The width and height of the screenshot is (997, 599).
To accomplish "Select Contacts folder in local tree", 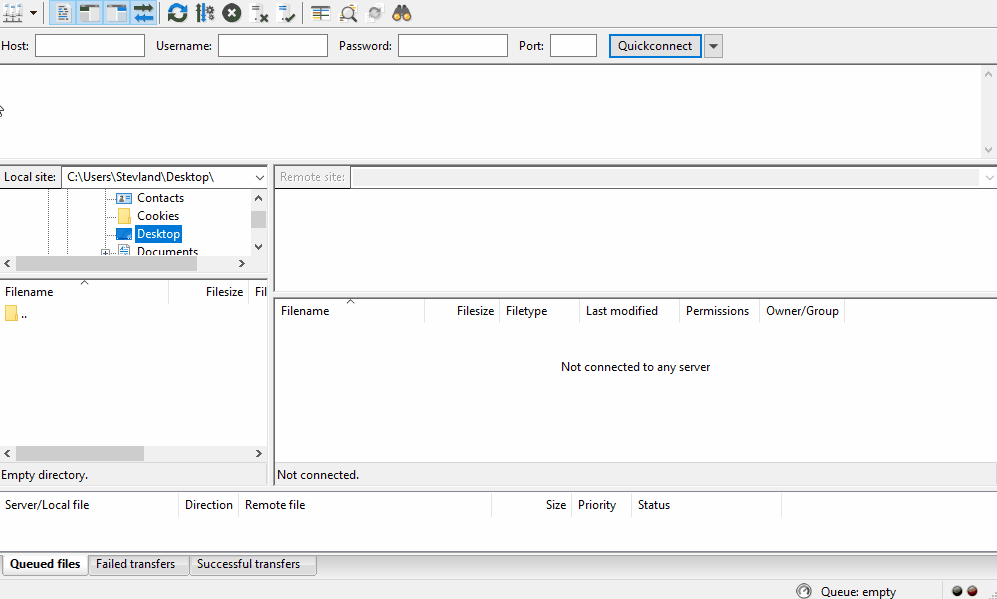I will 160,198.
